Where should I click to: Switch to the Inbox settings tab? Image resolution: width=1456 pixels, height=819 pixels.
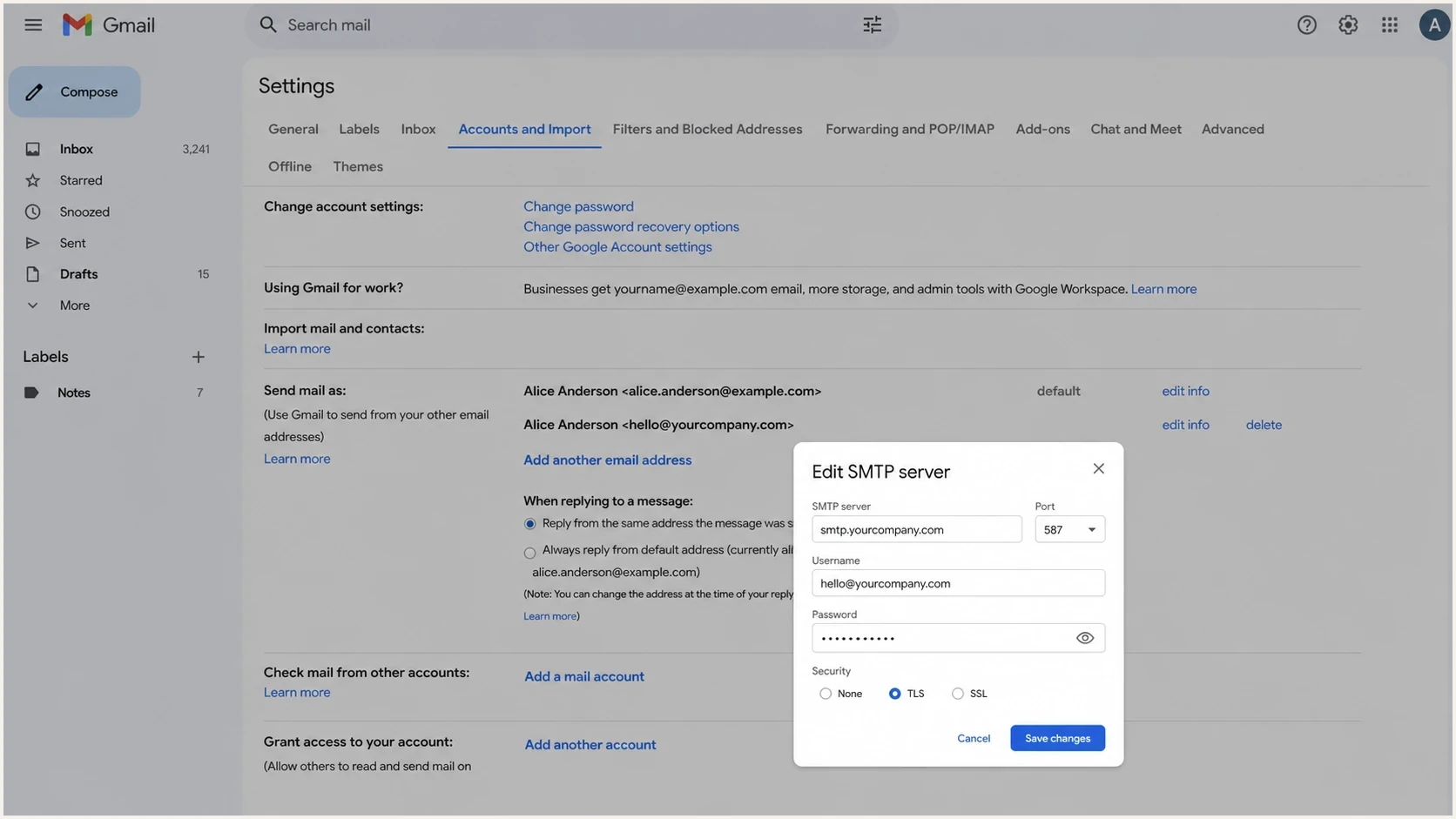pos(418,129)
